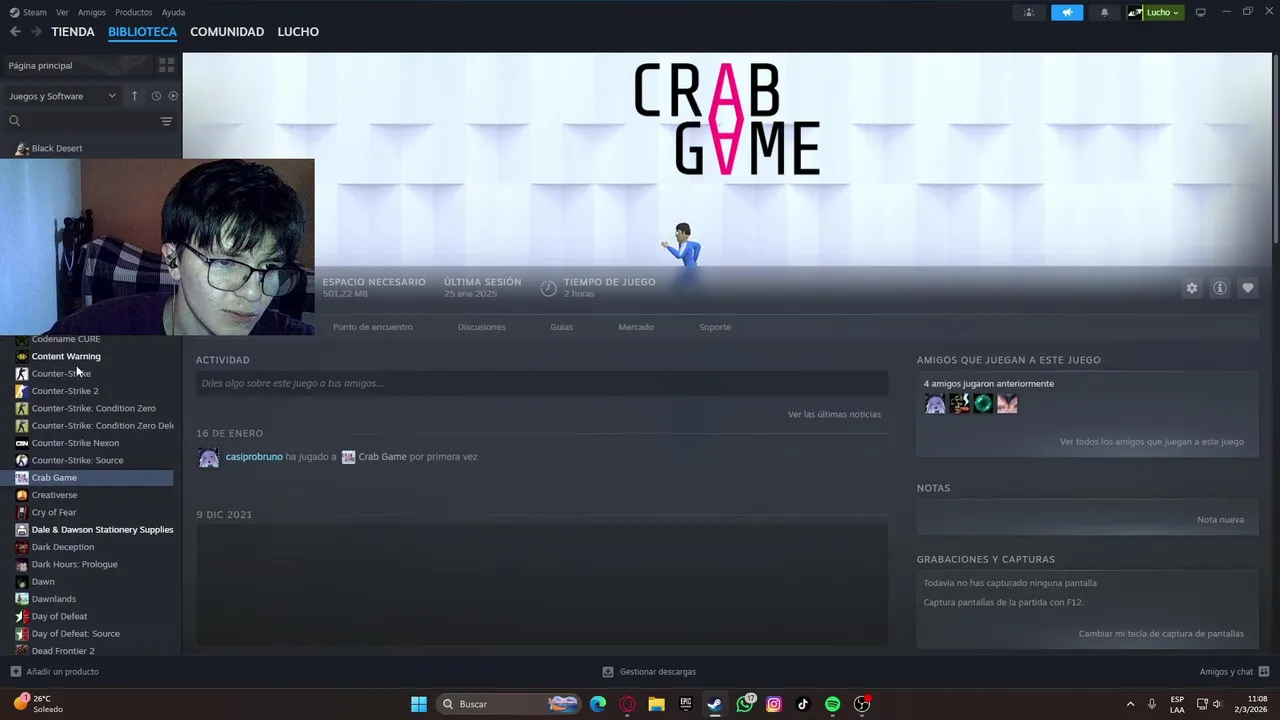Open the Productos menu
1280x720 pixels.
coord(134,12)
